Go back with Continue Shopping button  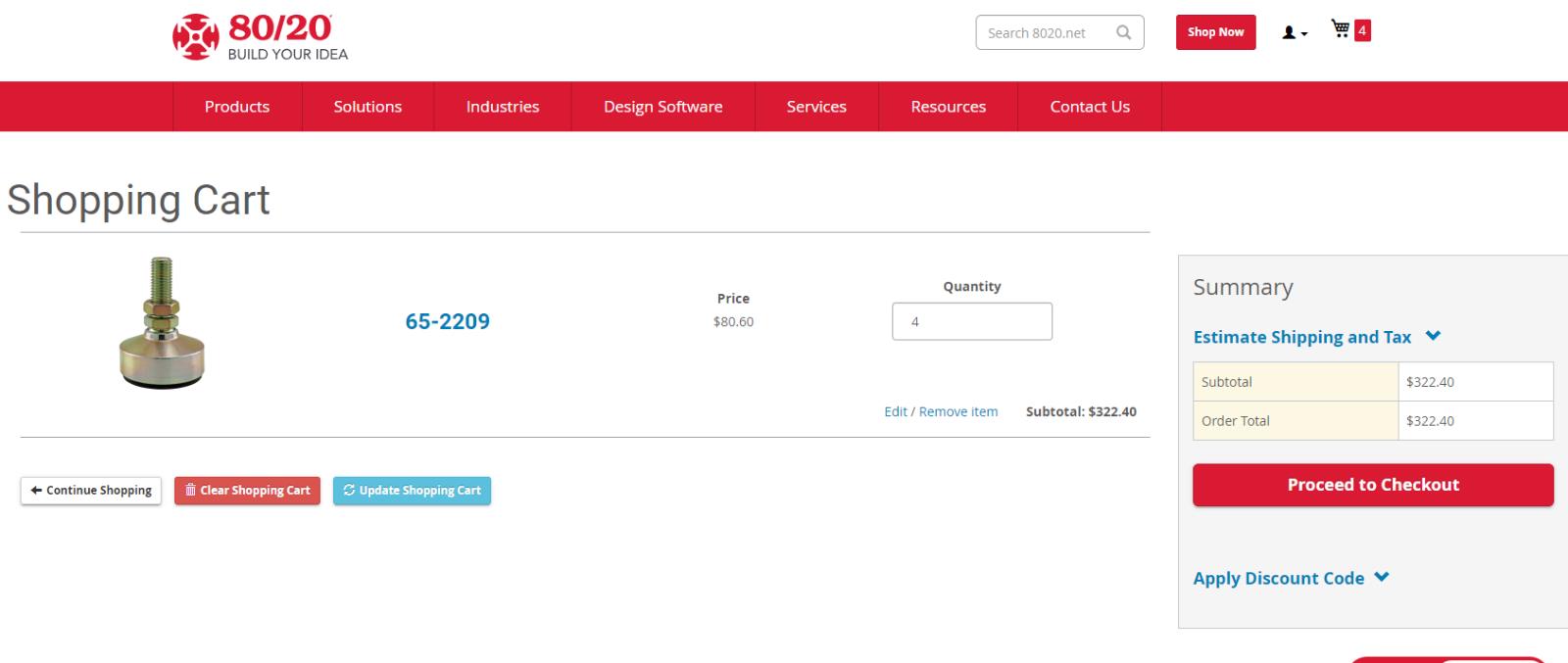tap(91, 491)
